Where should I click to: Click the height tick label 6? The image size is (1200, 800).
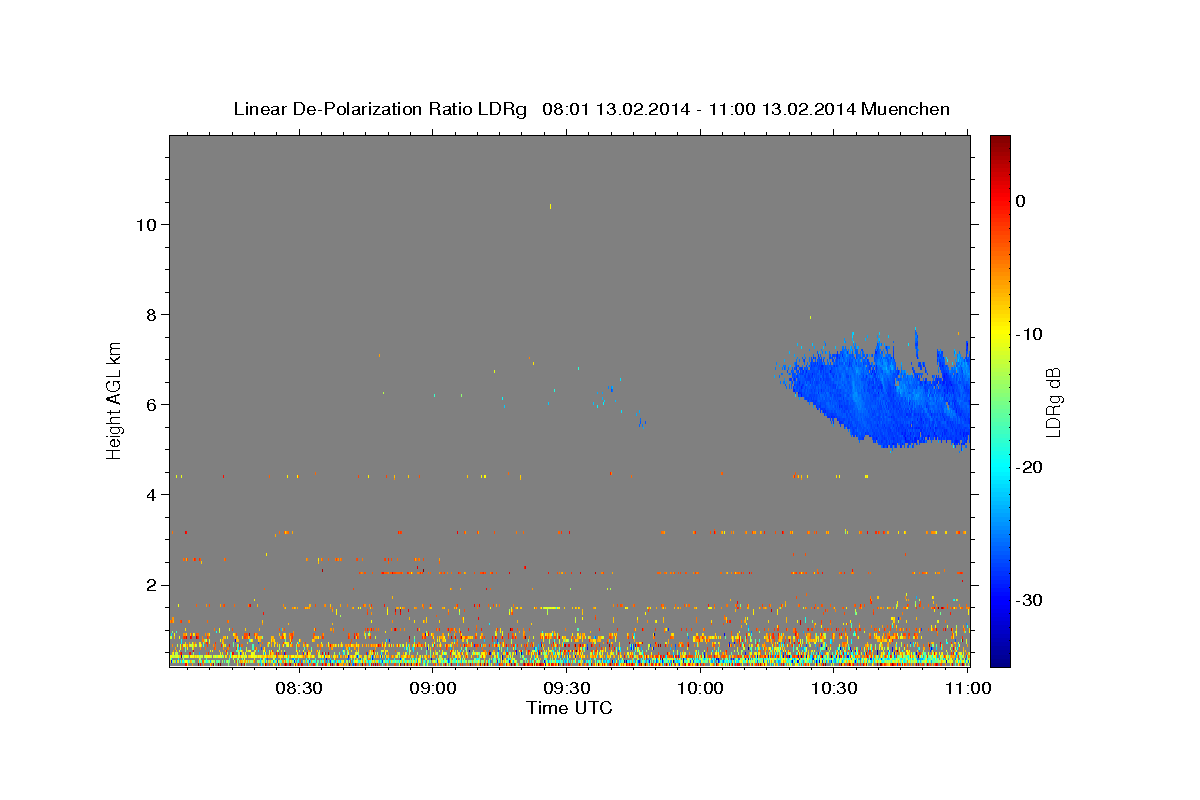(x=151, y=404)
